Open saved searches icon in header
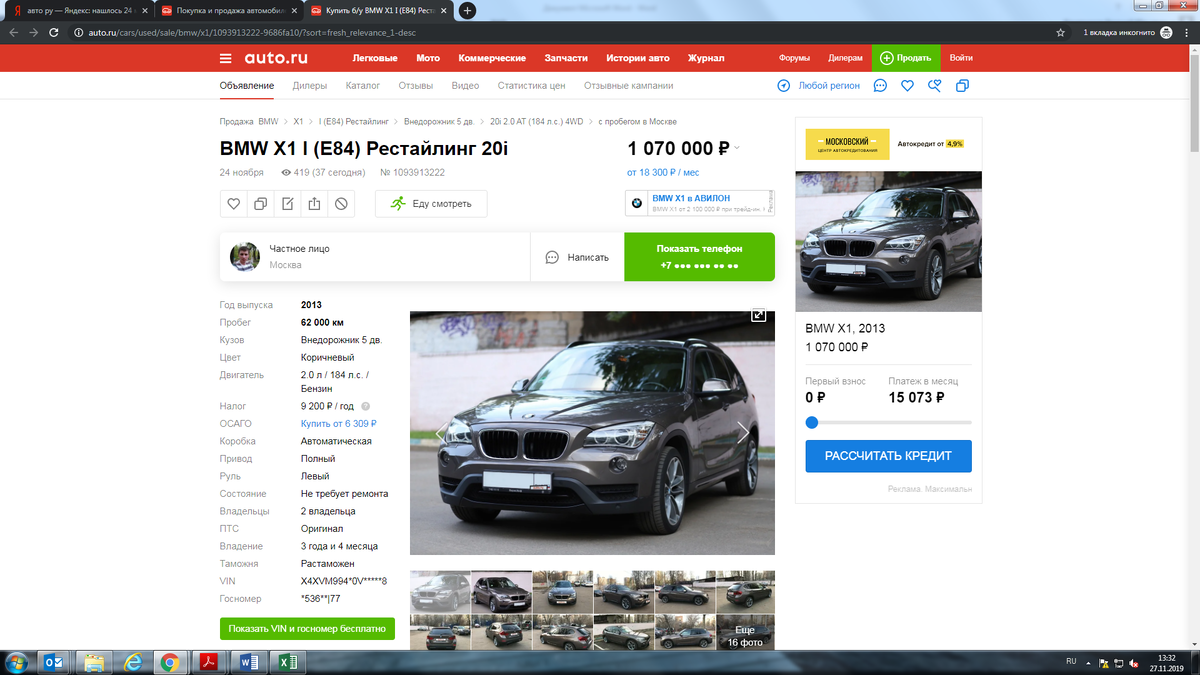The image size is (1200, 675). click(935, 86)
